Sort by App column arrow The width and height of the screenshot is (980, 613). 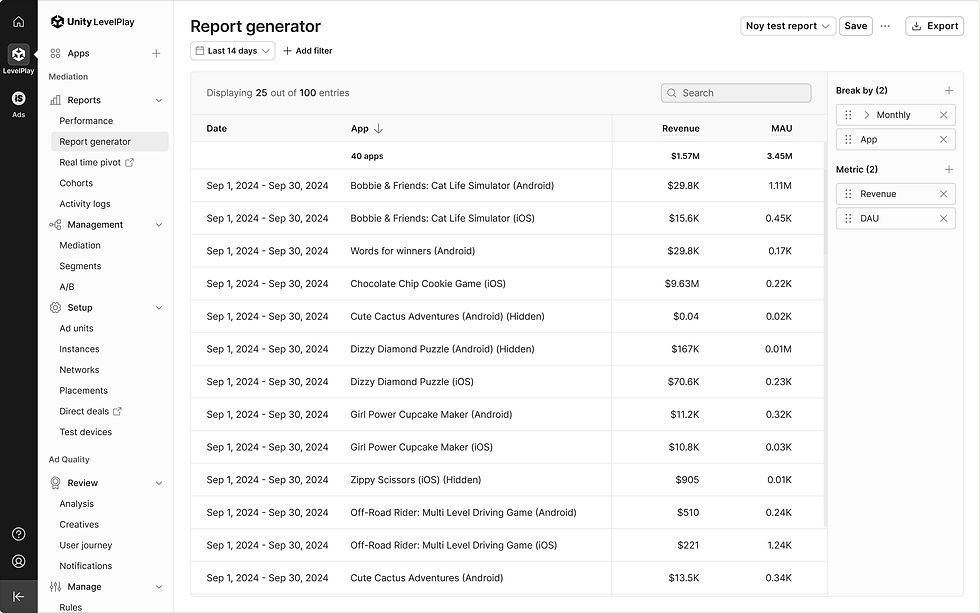378,129
